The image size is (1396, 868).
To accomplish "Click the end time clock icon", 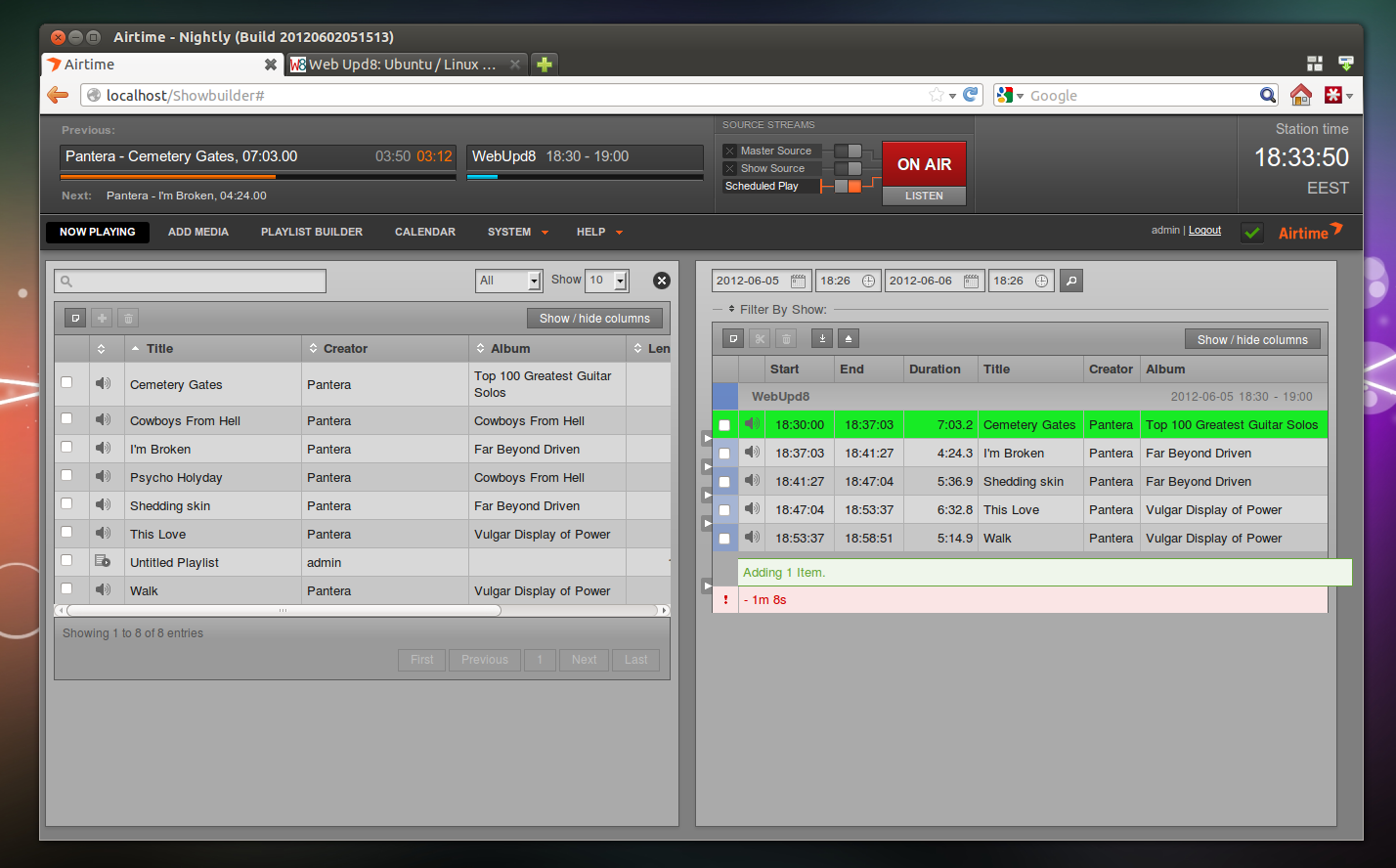I will (x=1041, y=281).
